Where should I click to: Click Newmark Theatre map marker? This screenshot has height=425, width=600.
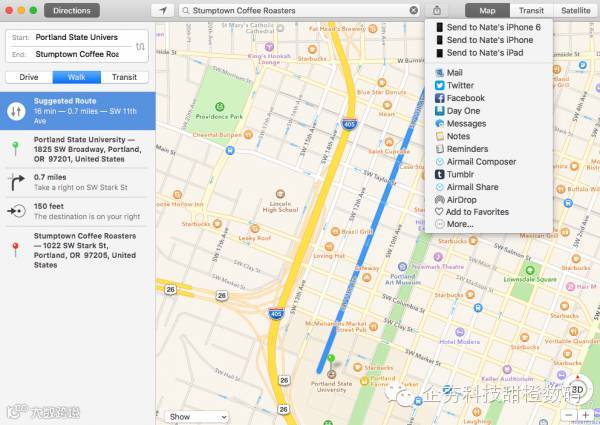[438, 257]
